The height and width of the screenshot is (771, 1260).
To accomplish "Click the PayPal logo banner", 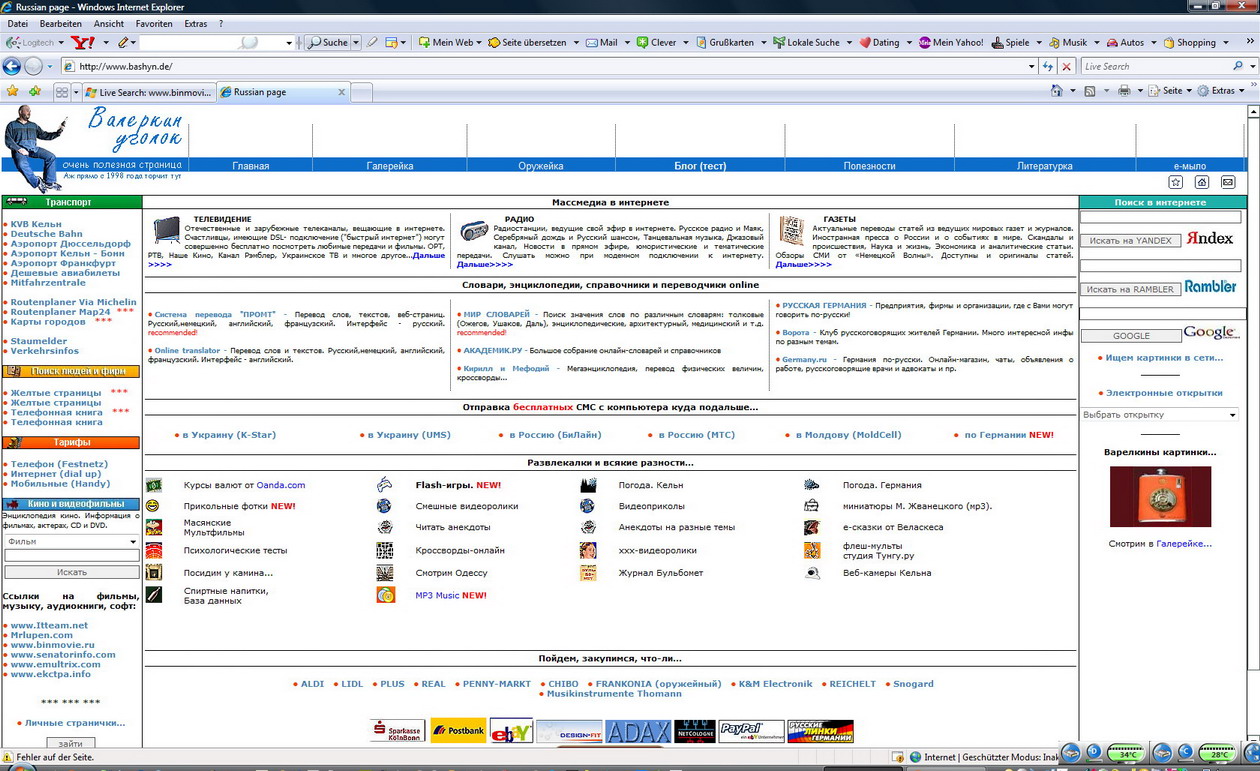I will 752,731.
